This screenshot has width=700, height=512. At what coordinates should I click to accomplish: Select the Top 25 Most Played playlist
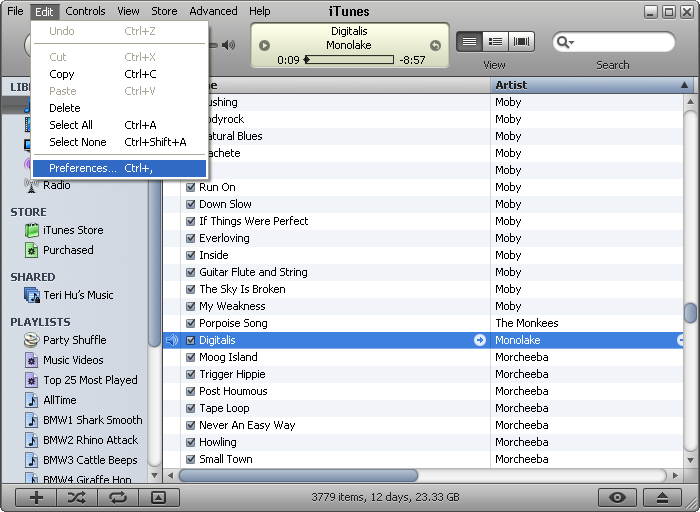point(90,380)
